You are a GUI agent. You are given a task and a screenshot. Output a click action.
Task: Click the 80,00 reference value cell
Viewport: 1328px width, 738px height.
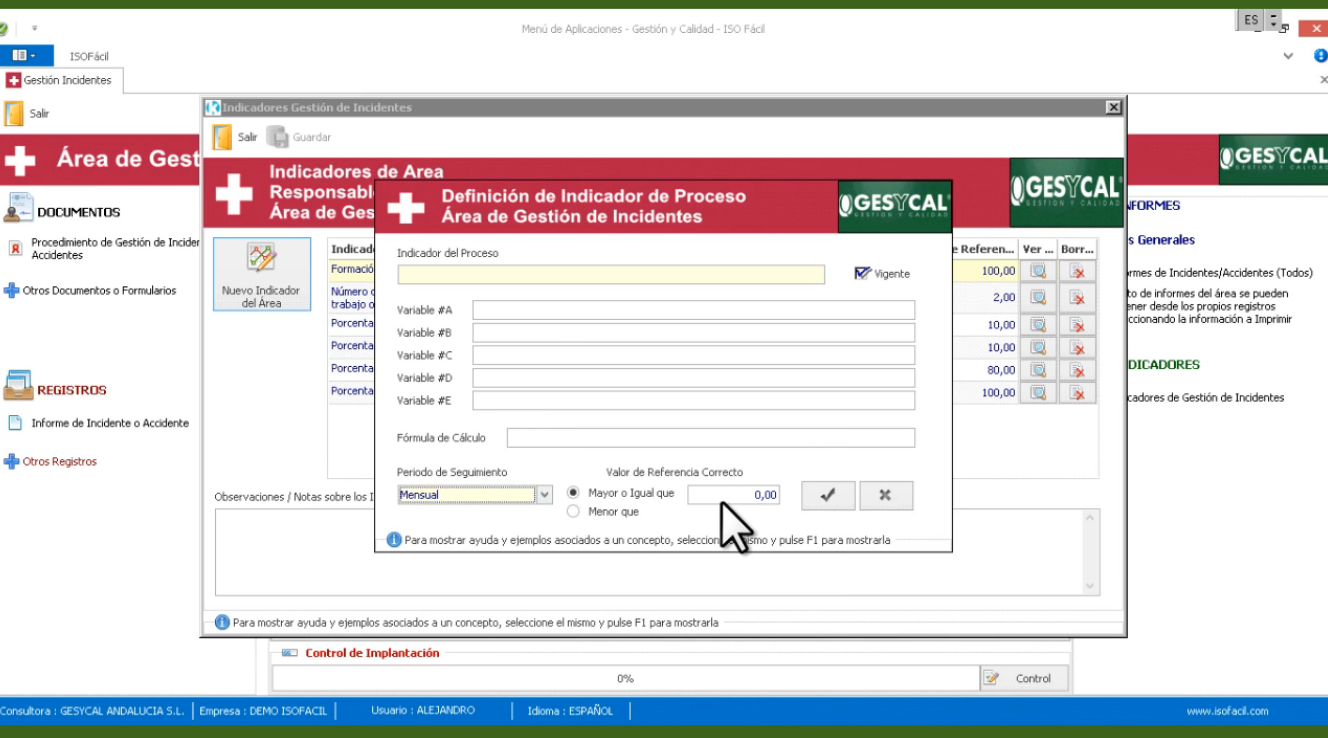pos(984,370)
